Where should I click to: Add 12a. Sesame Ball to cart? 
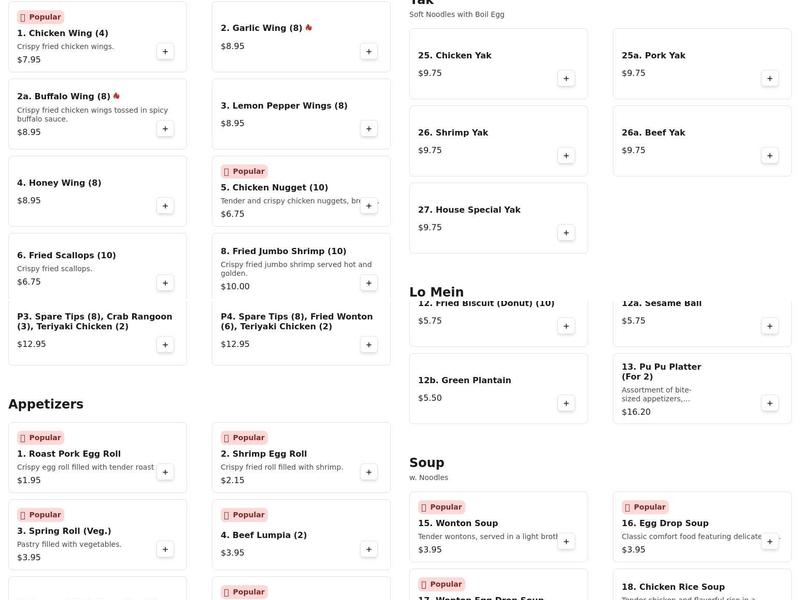[x=769, y=327]
